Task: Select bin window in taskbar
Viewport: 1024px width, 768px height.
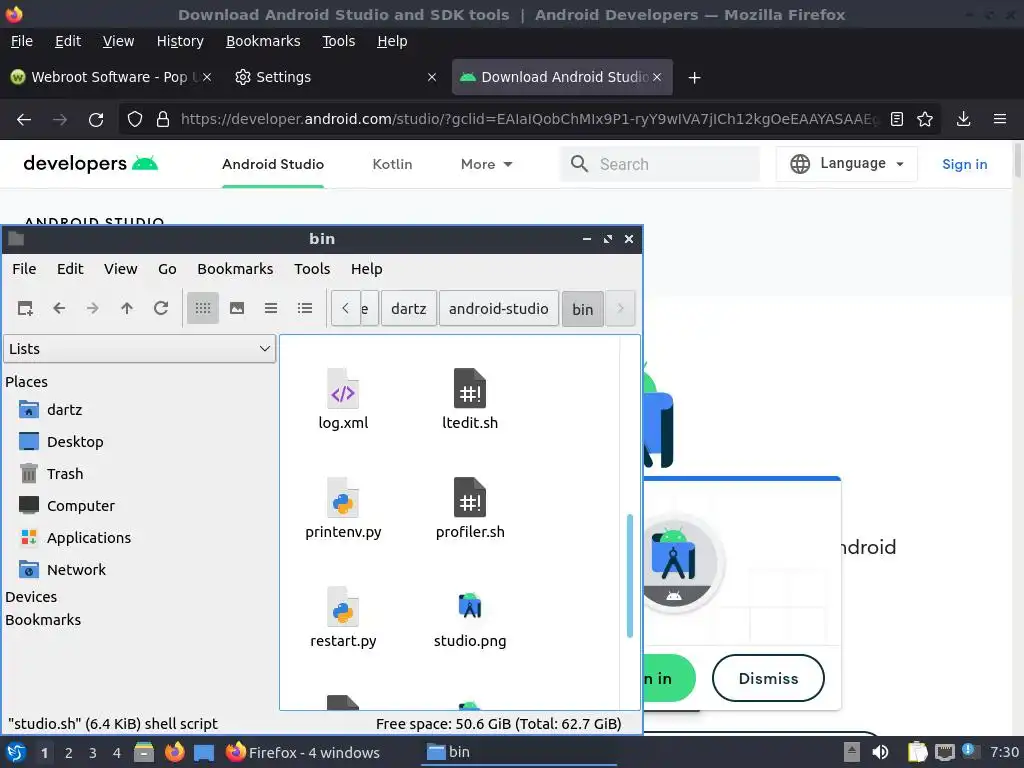Action: [519, 752]
